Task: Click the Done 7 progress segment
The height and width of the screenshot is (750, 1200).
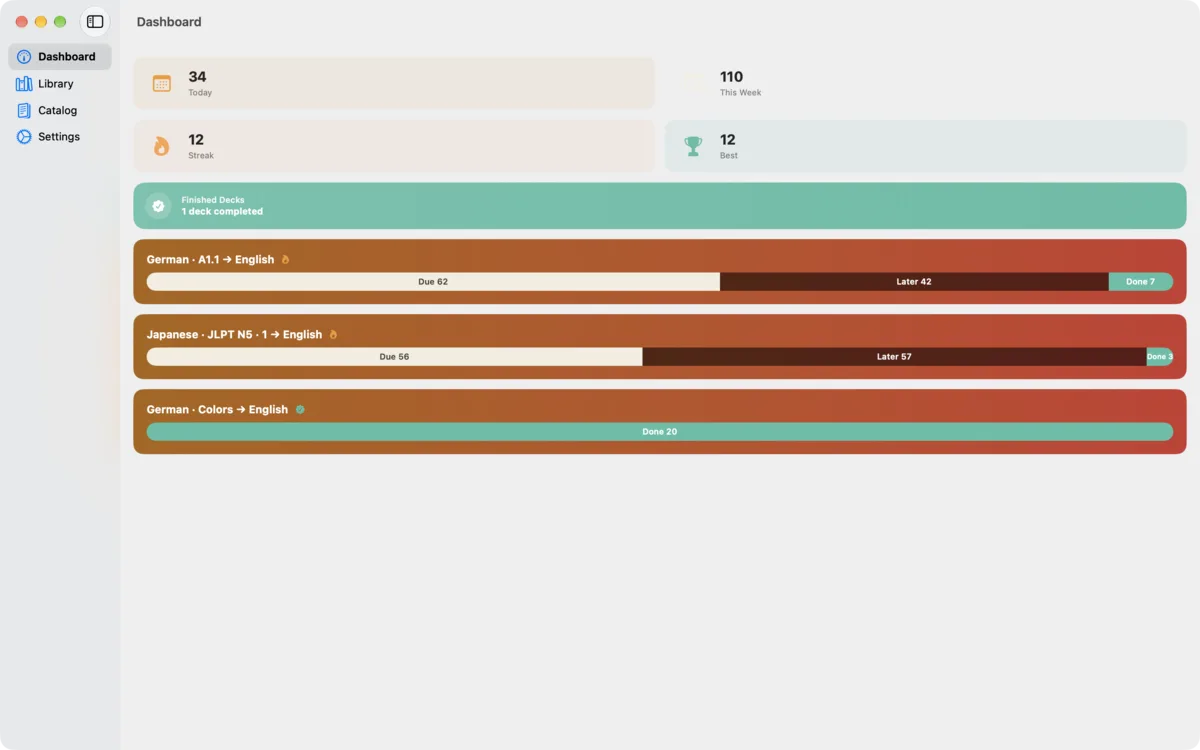Action: pyautogui.click(x=1141, y=282)
